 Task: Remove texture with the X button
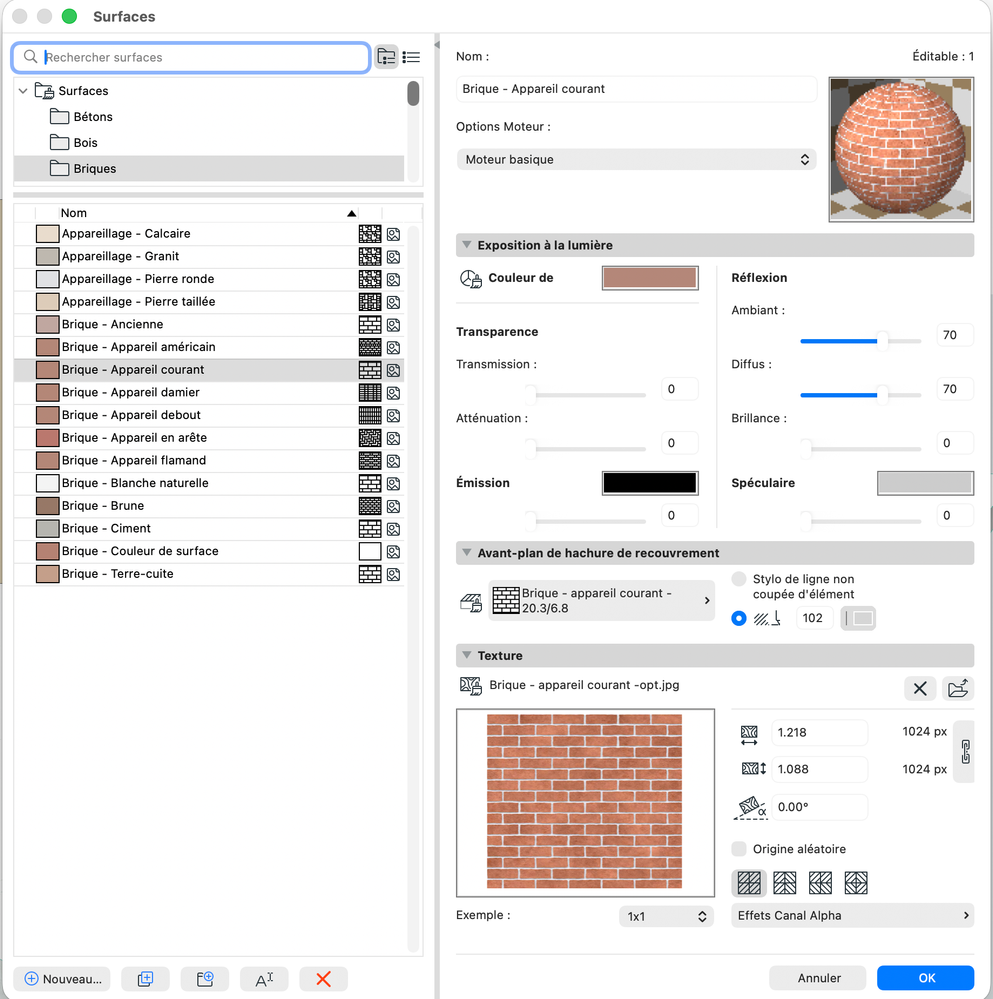point(920,688)
